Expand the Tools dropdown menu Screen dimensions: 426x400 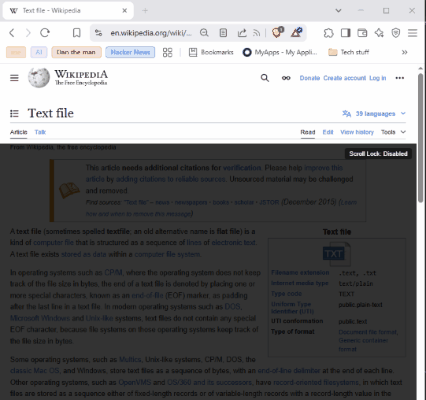point(393,132)
